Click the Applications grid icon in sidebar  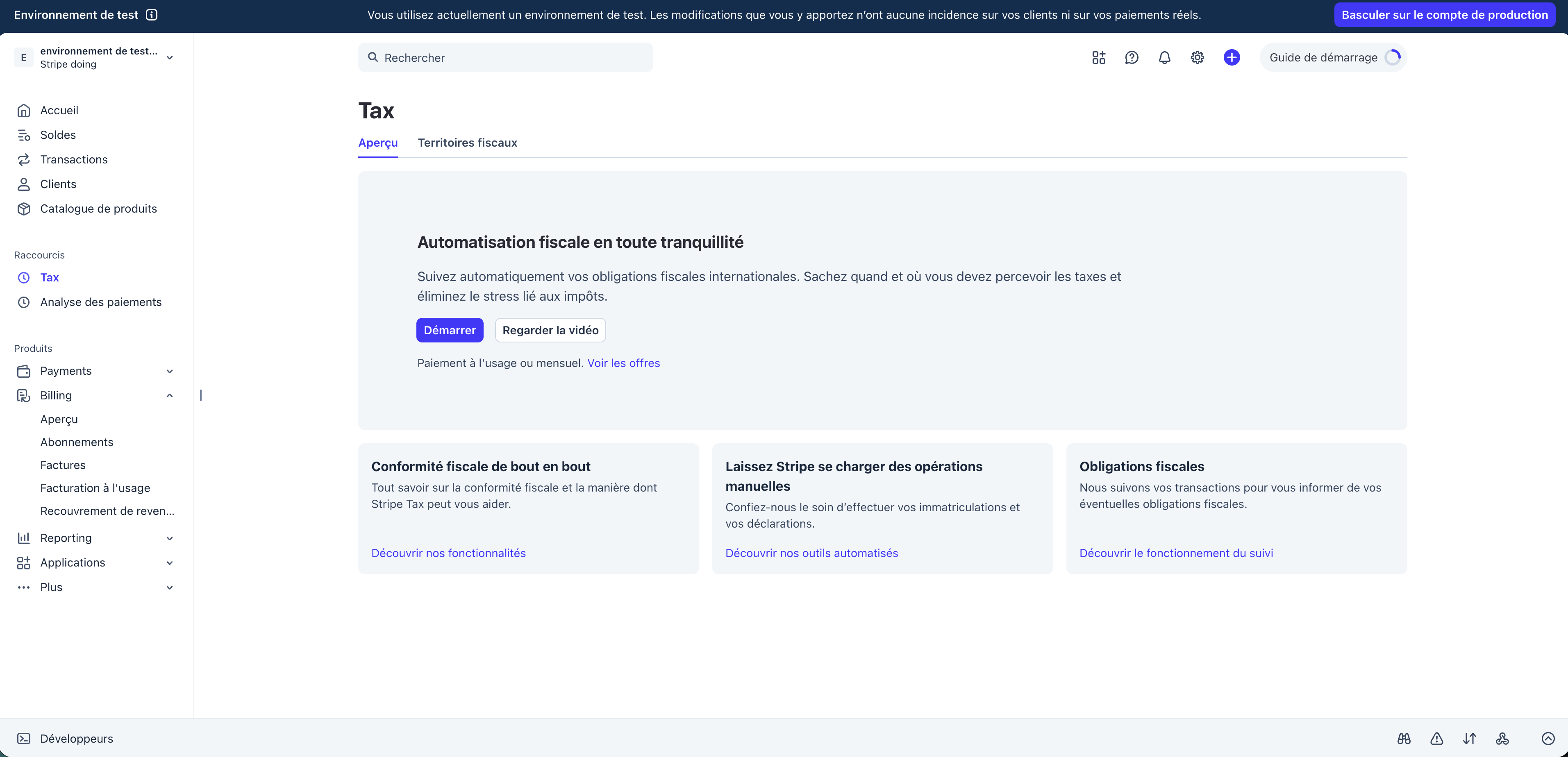[x=24, y=562]
